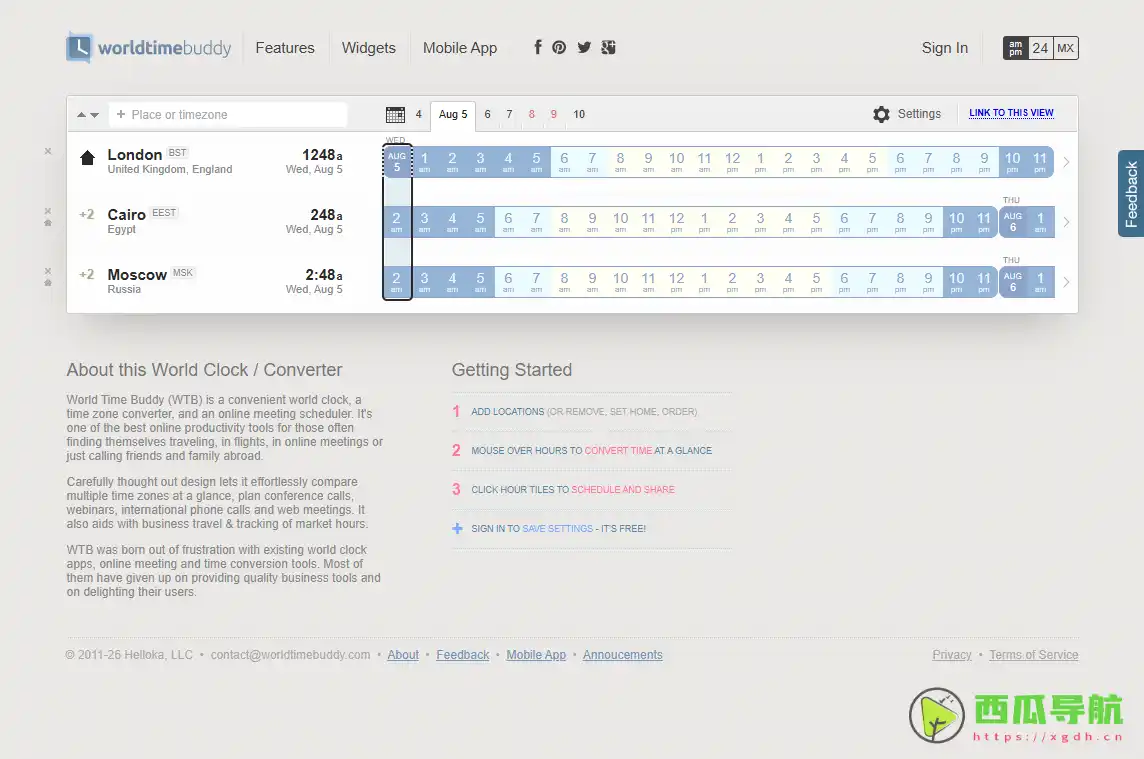
Task: Remove the Cairo row with its X
Action: point(48,211)
